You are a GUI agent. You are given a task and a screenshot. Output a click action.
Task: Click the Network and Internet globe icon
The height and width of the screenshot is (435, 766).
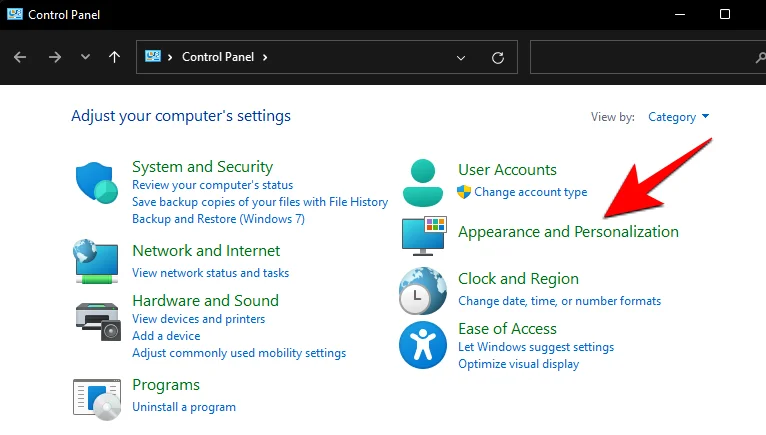coord(96,261)
